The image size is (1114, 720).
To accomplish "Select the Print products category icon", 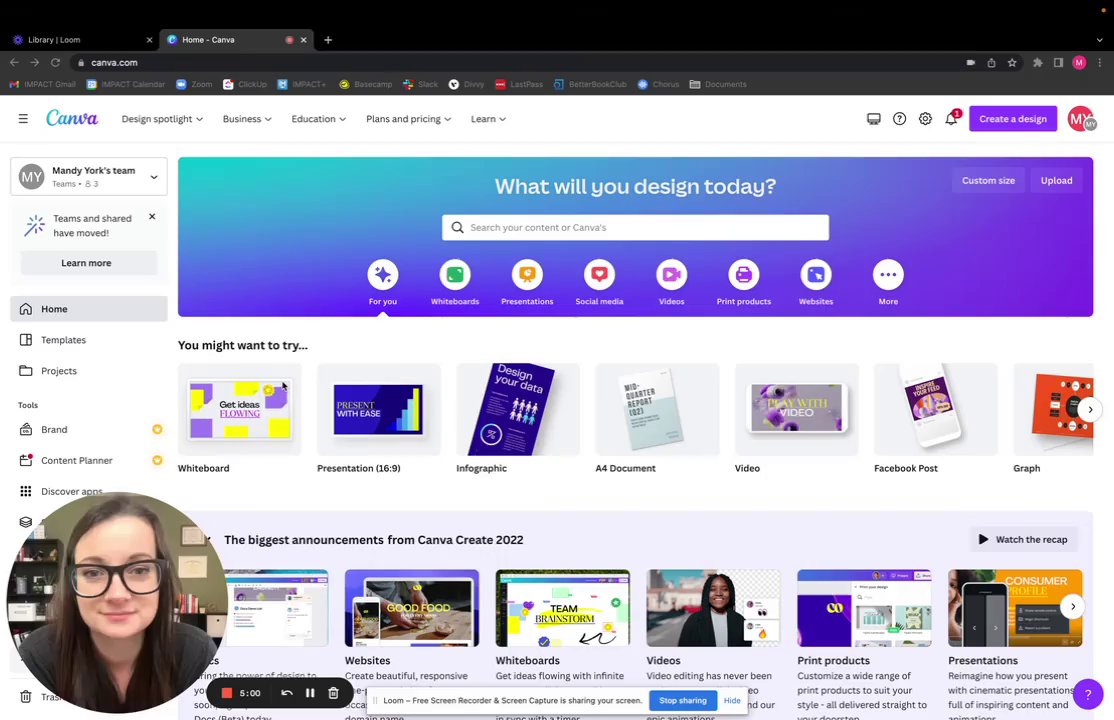I will point(744,274).
